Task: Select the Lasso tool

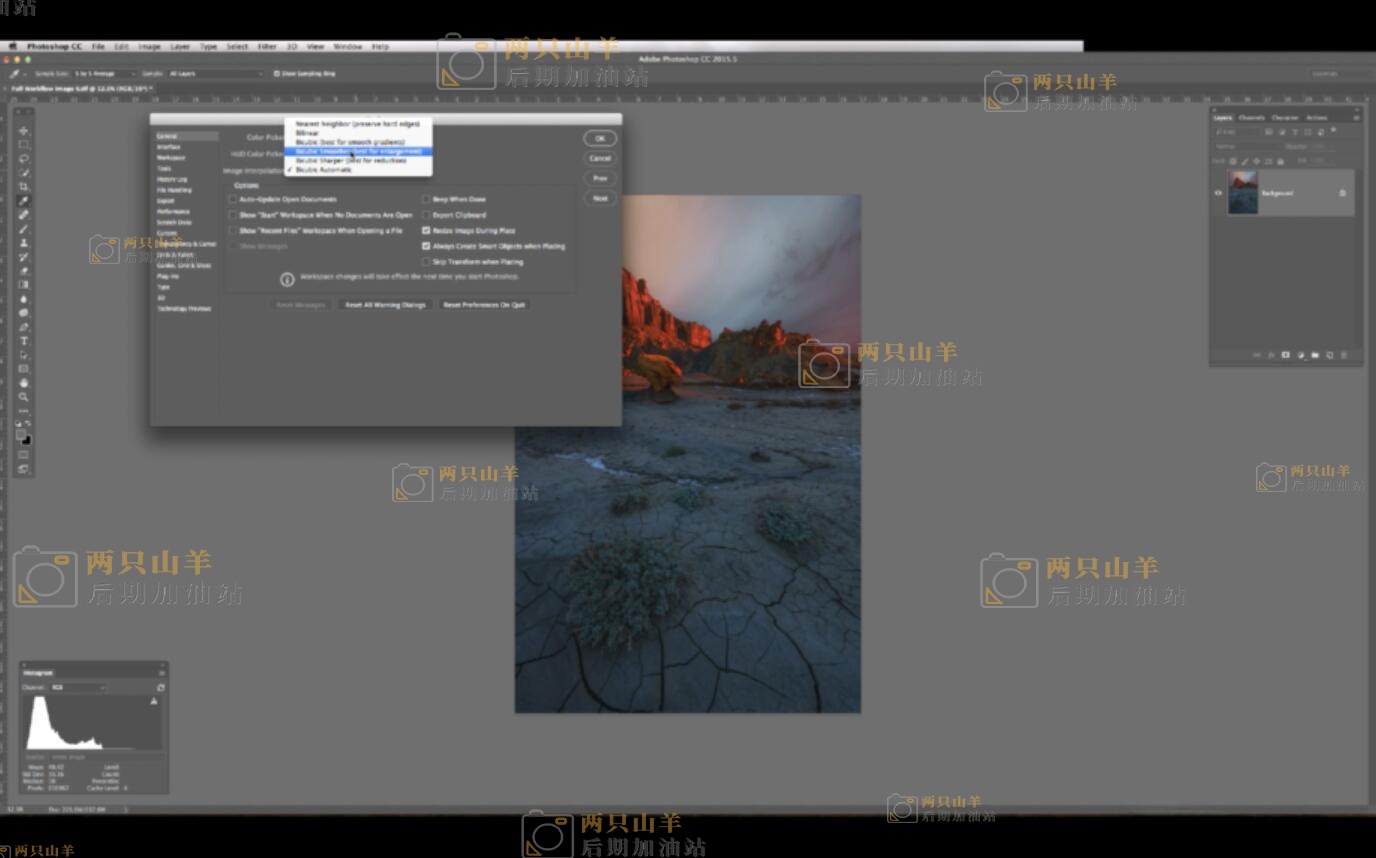Action: pos(24,159)
